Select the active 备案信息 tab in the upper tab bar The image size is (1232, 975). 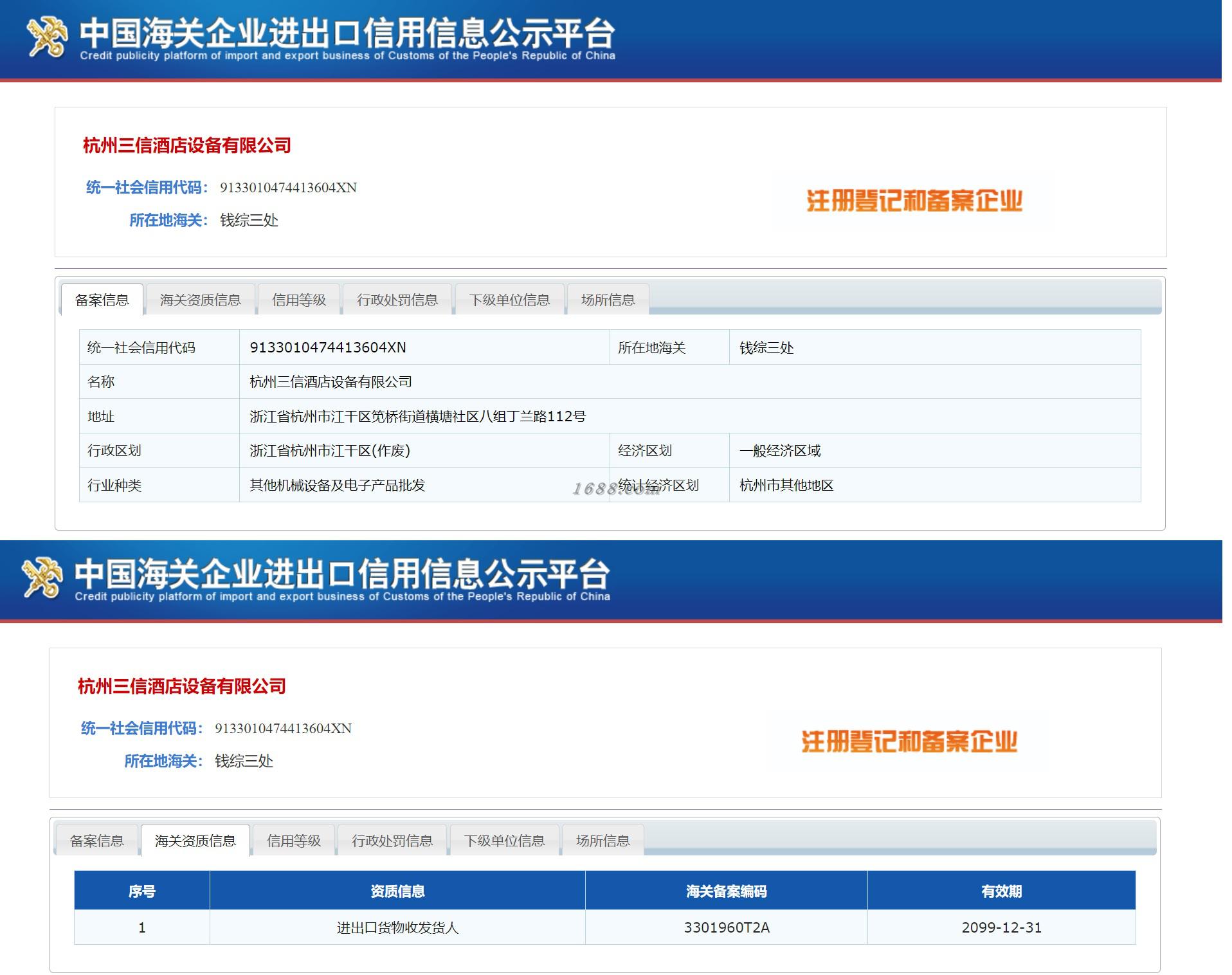(x=102, y=300)
